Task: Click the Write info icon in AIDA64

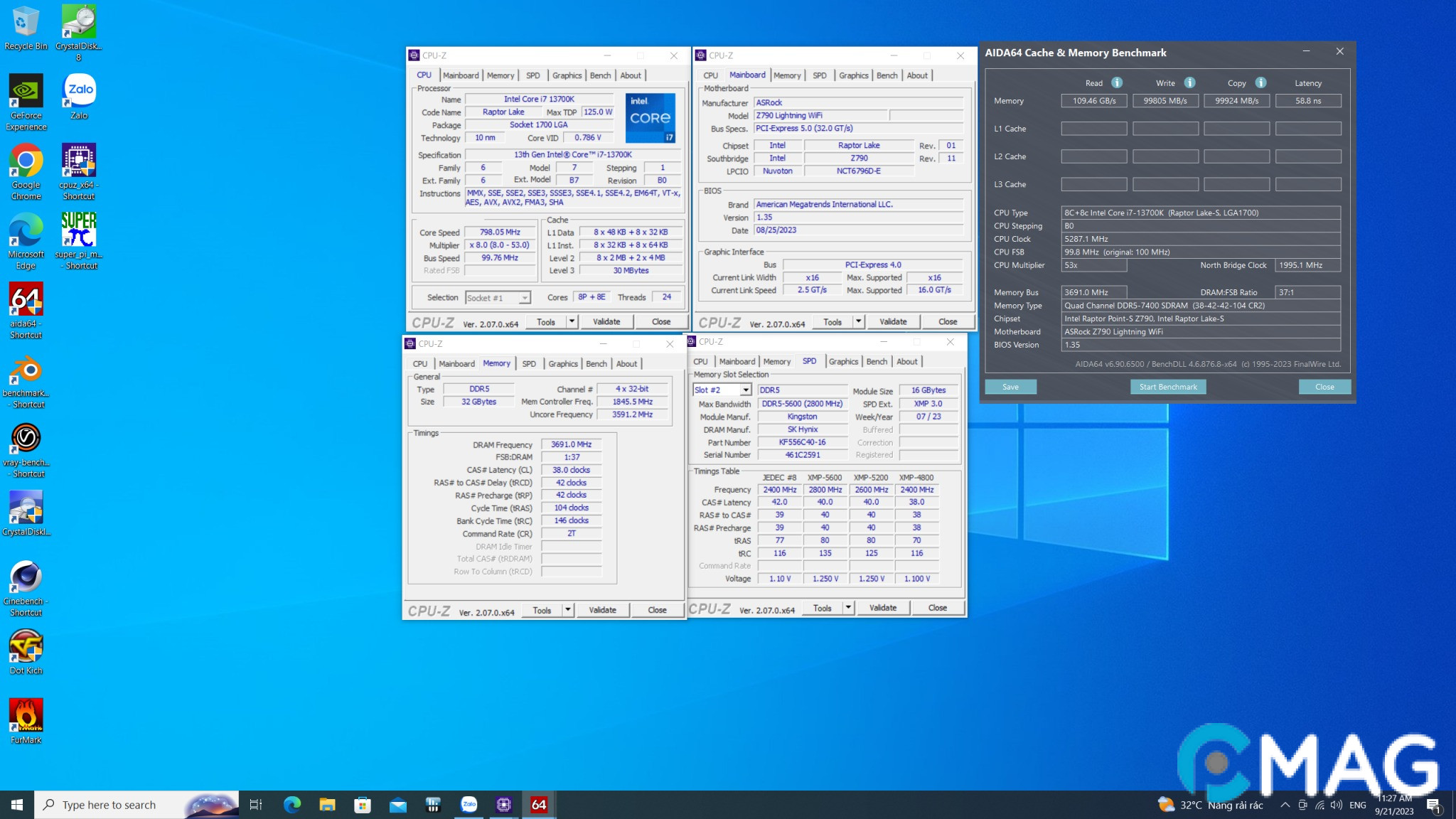Action: click(x=1189, y=82)
